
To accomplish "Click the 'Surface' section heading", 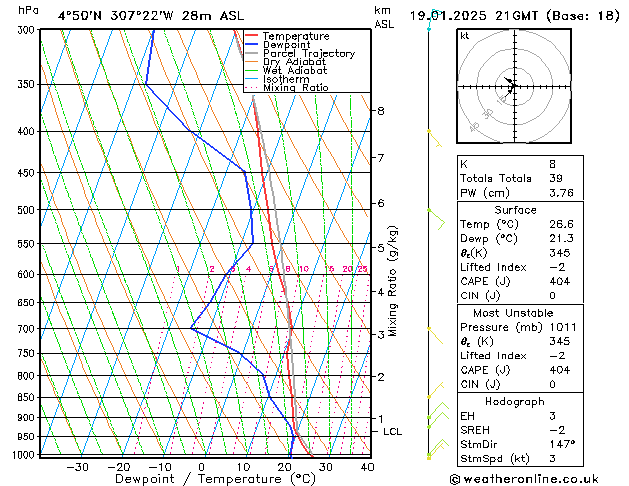I will point(515,210).
